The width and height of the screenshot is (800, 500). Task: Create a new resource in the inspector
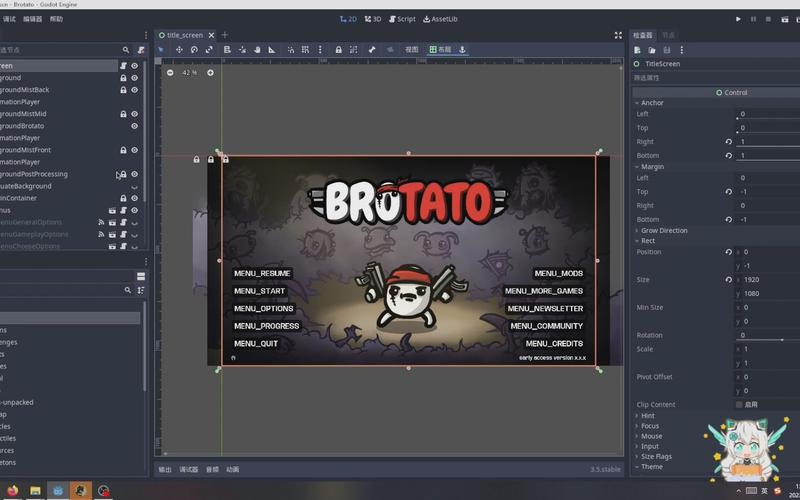[637, 50]
